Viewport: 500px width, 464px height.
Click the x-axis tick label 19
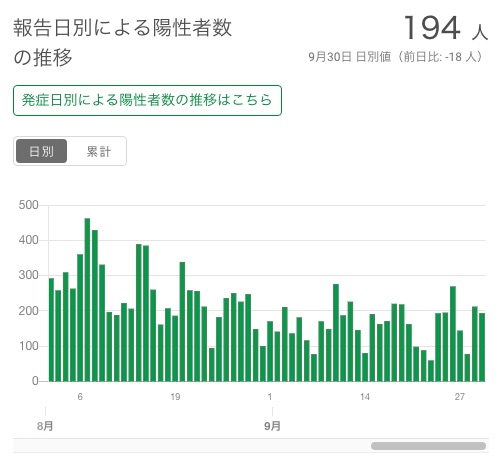[x=175, y=397]
